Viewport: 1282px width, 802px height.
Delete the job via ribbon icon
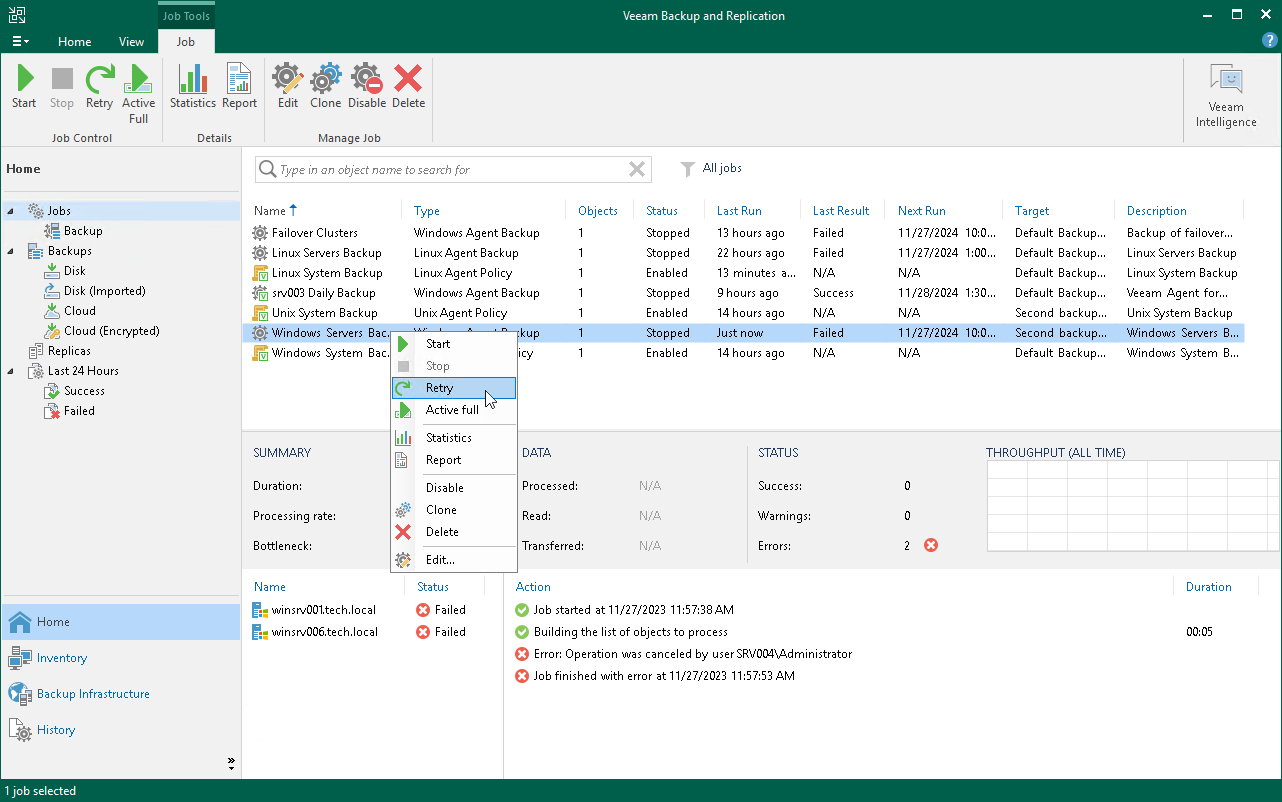click(x=408, y=87)
